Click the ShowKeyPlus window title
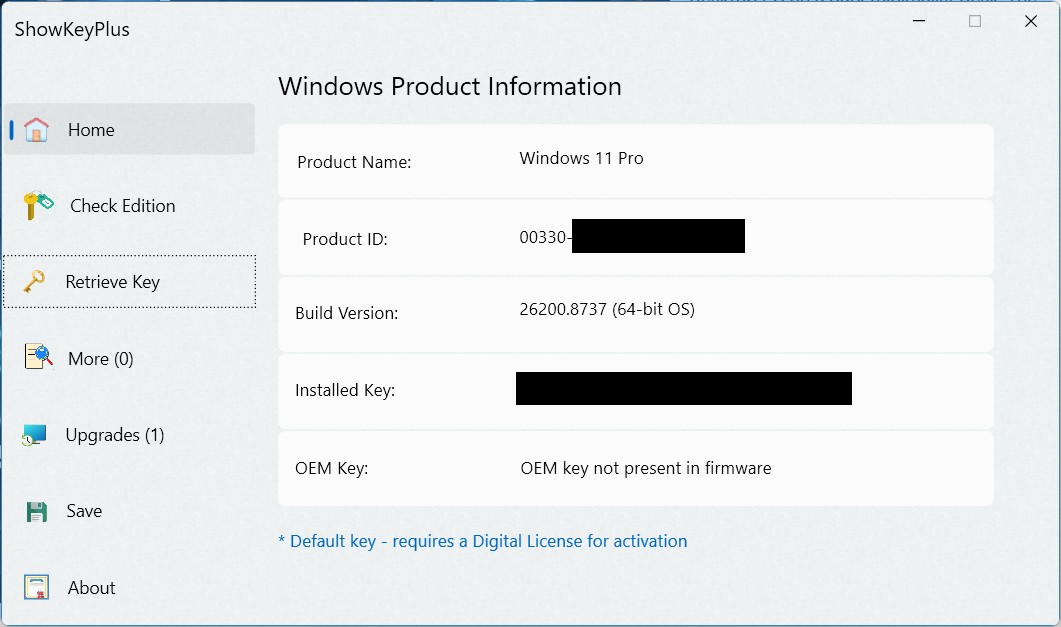Screen dimensions: 1061x627 [72, 30]
